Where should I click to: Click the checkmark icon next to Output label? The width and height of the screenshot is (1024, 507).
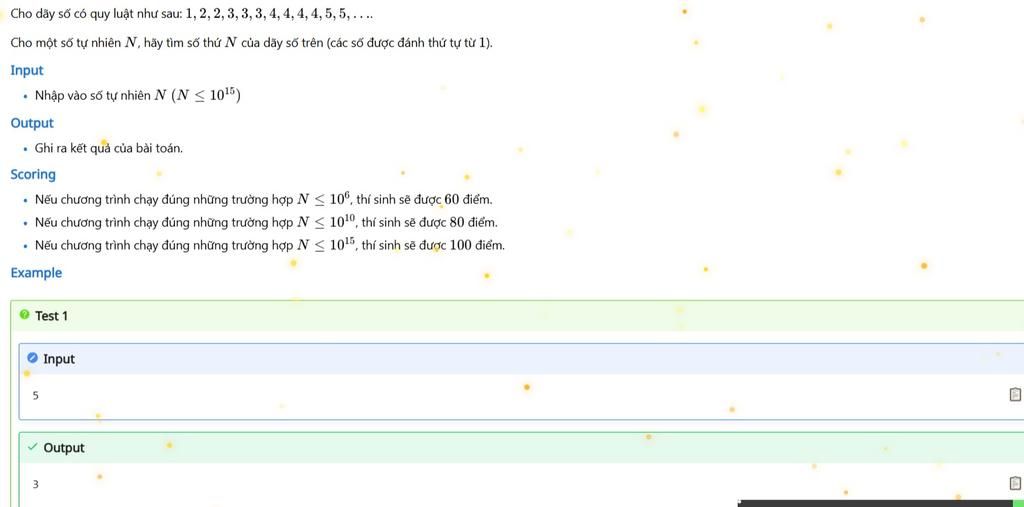[x=33, y=448]
